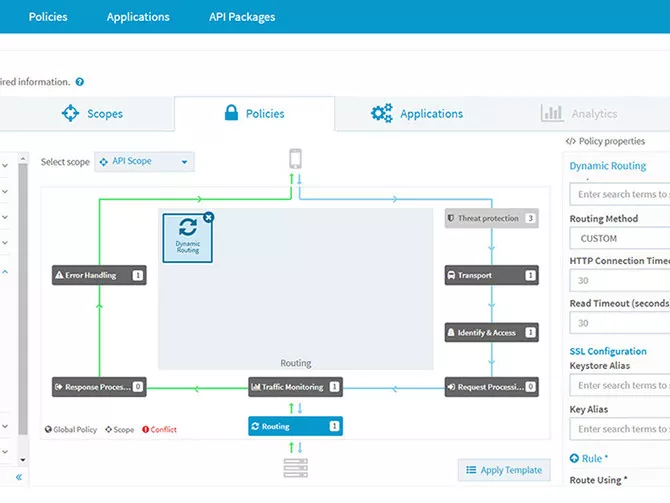670x503 pixels.
Task: Click the Dynamic Routing policy tile
Action: [x=187, y=237]
